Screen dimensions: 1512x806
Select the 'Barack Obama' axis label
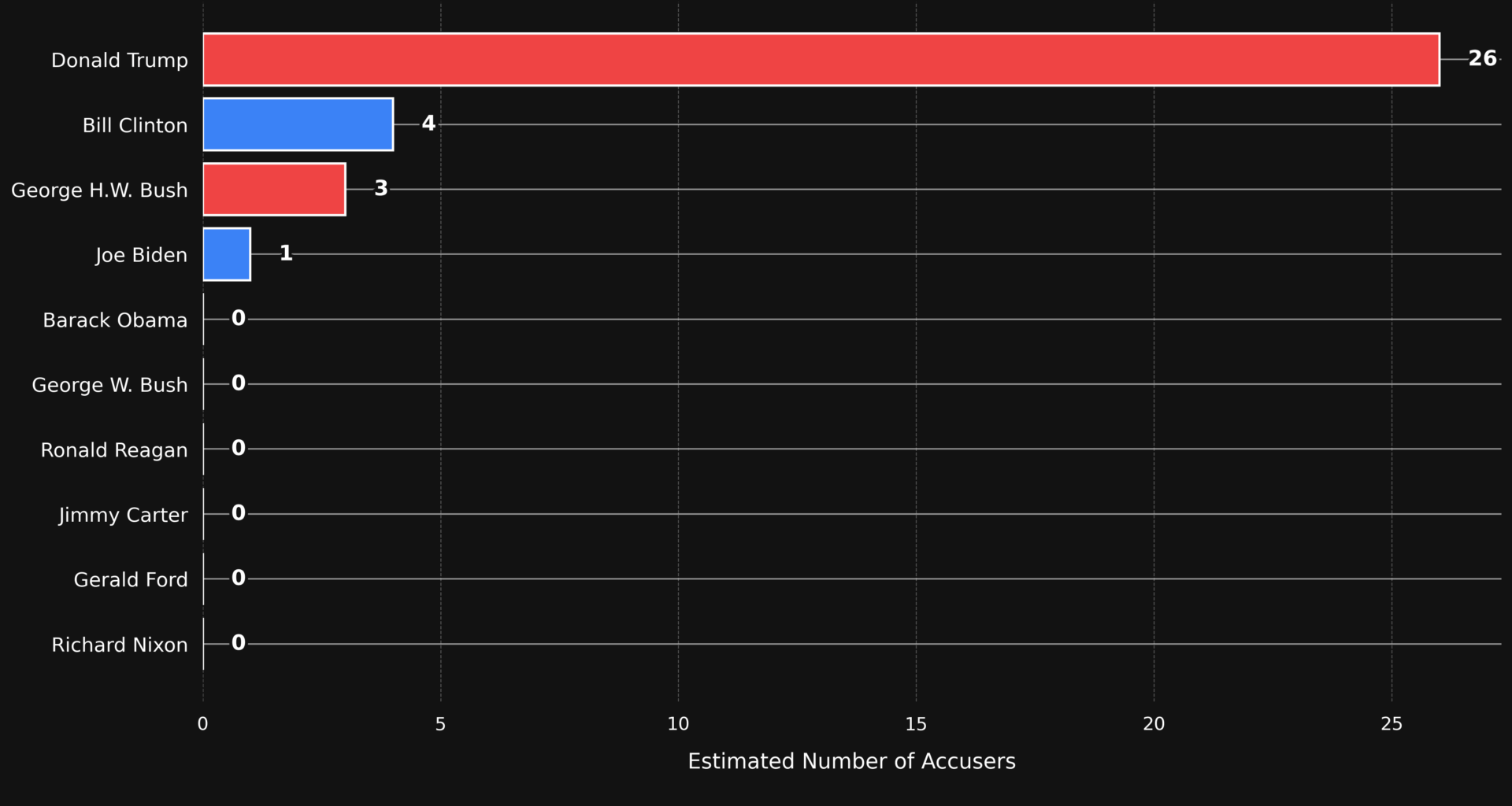click(x=115, y=320)
